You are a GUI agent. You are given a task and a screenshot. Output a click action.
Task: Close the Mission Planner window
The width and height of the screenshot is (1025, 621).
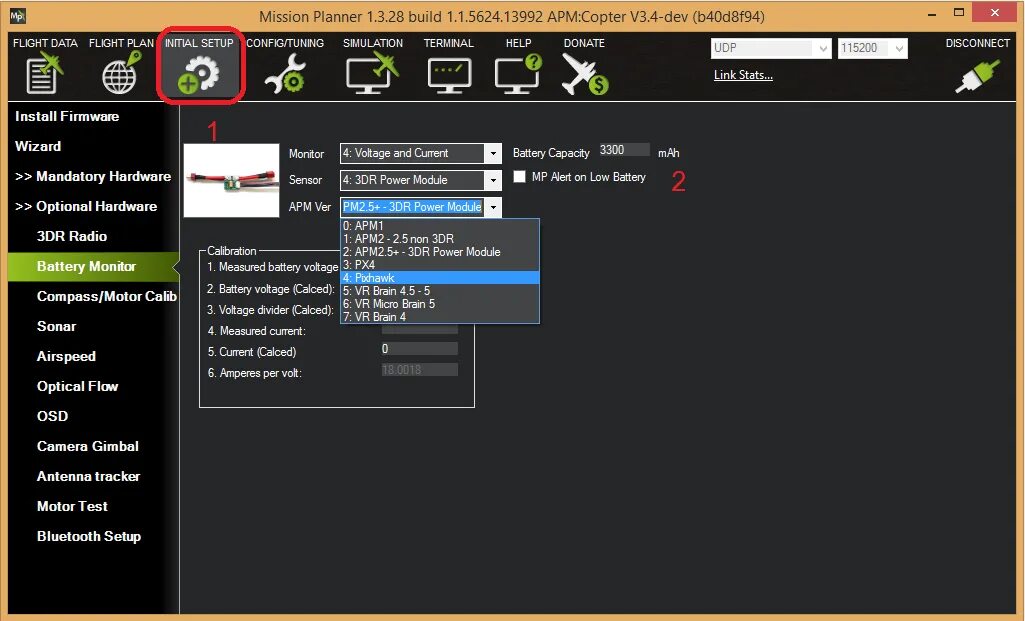coord(994,12)
